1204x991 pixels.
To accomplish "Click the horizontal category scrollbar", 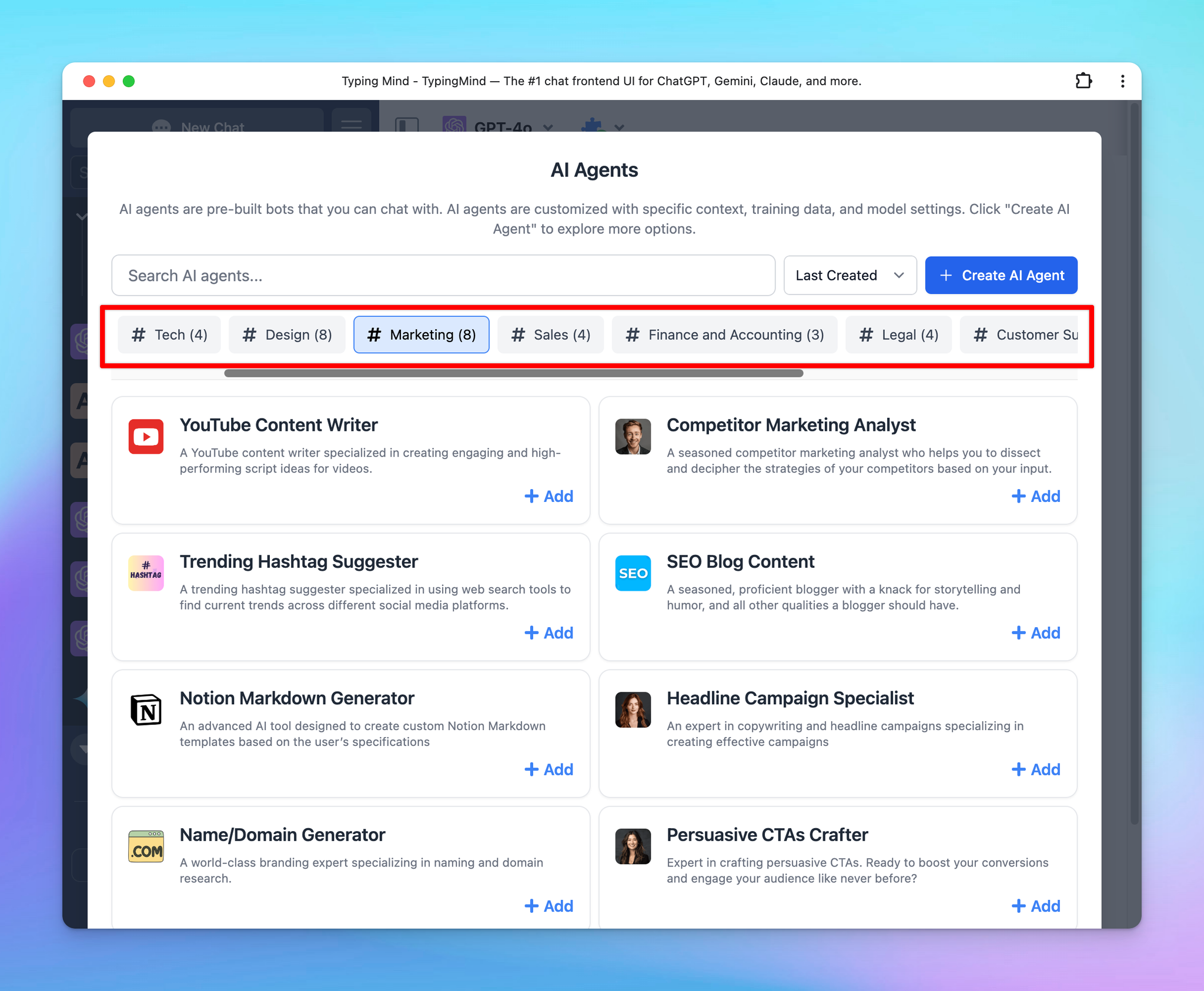I will pyautogui.click(x=513, y=373).
